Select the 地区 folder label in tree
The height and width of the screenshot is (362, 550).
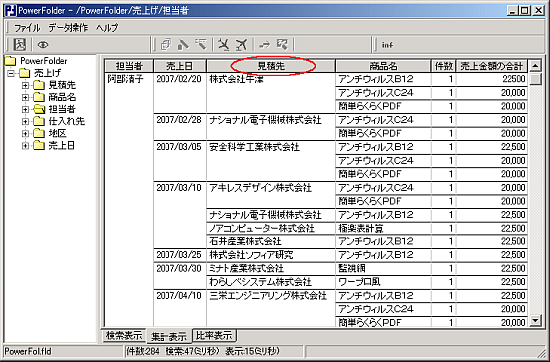58,133
